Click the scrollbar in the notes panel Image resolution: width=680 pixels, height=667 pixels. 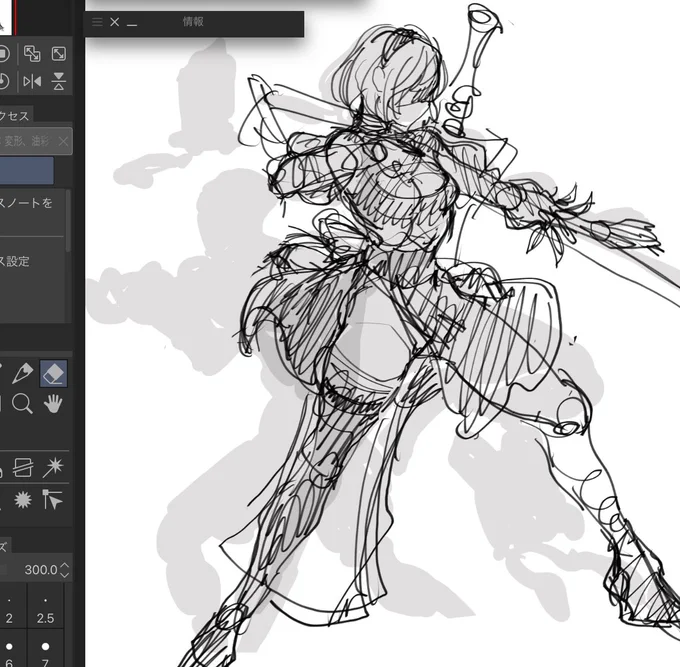[68, 221]
